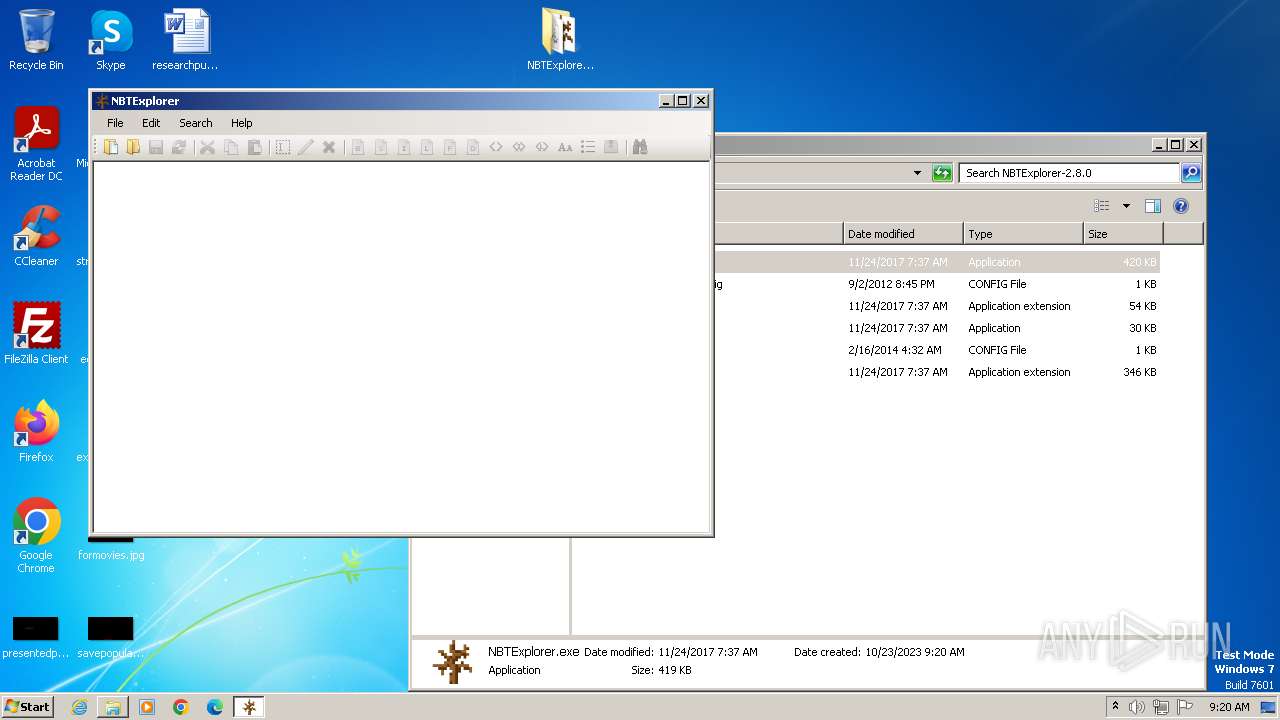Open the Explorer change view dropdown arrow
Viewport: 1280px width, 720px height.
pyautogui.click(x=1126, y=206)
